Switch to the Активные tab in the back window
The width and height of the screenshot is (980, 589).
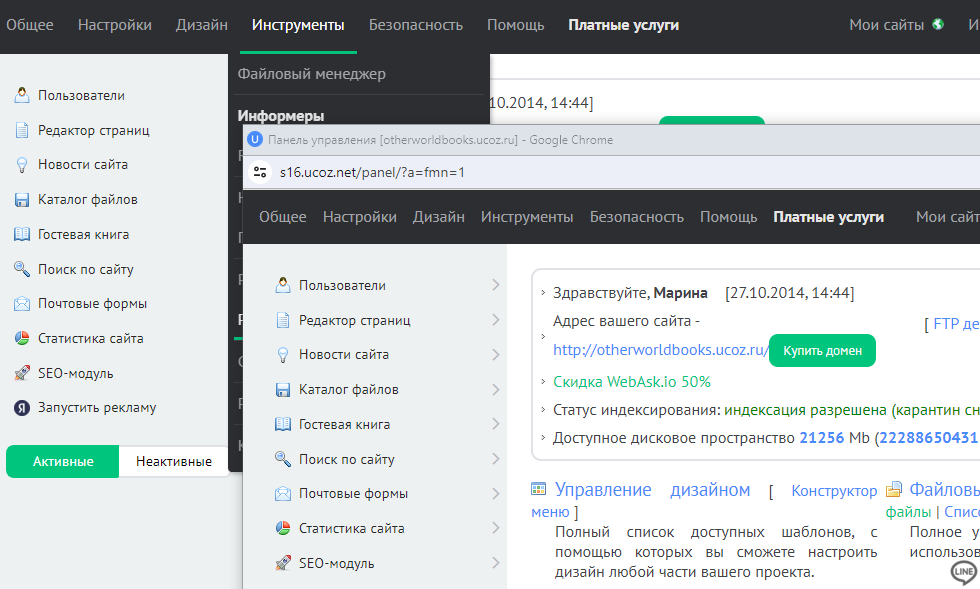62,461
